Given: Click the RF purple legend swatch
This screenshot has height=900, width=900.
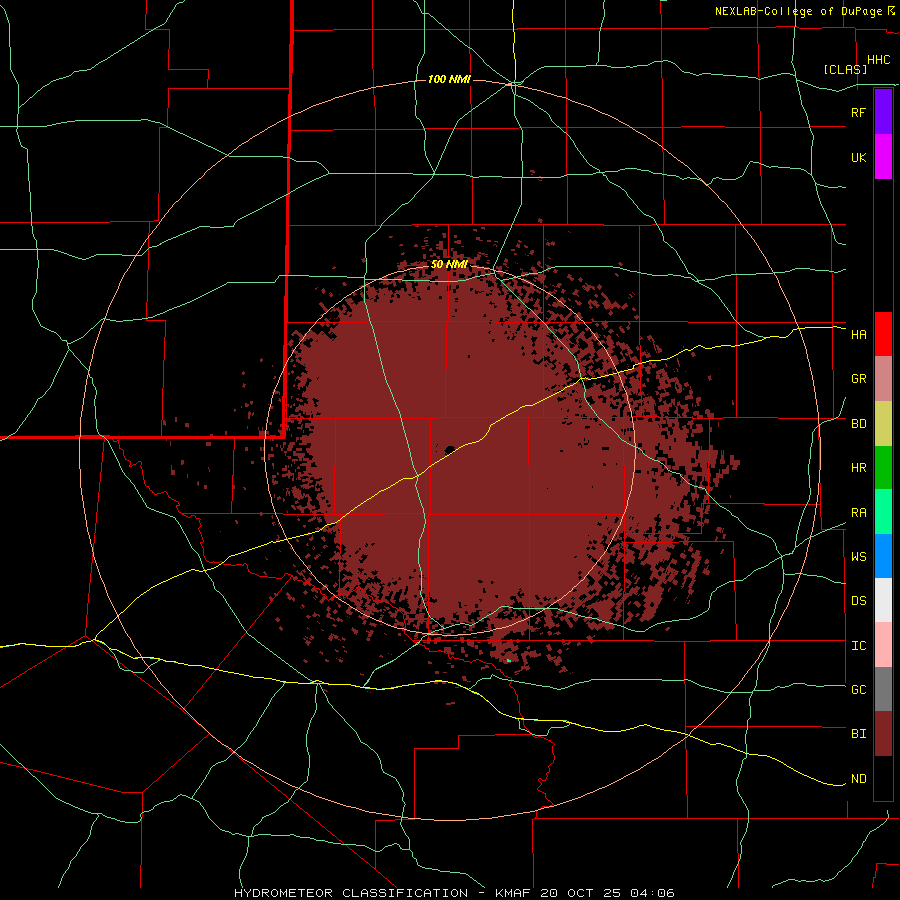Looking at the screenshot, I should tap(883, 112).
